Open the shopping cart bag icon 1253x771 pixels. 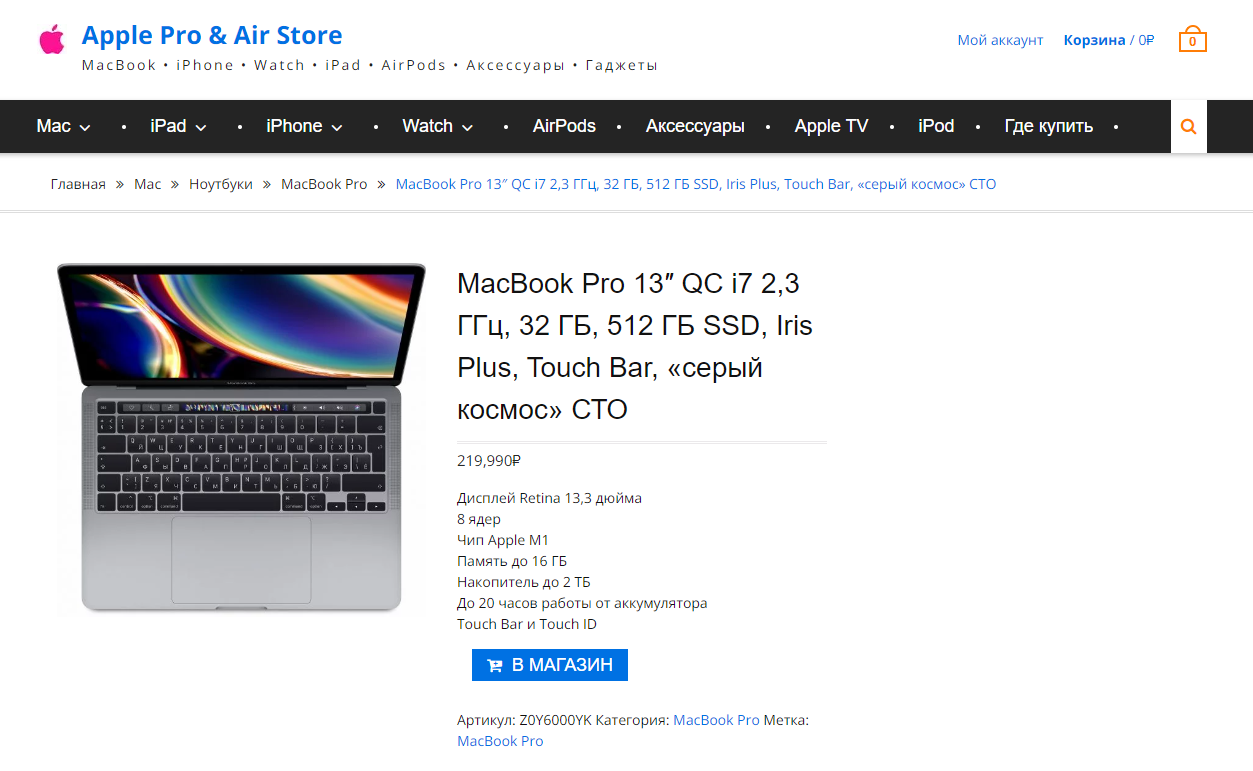1192,40
